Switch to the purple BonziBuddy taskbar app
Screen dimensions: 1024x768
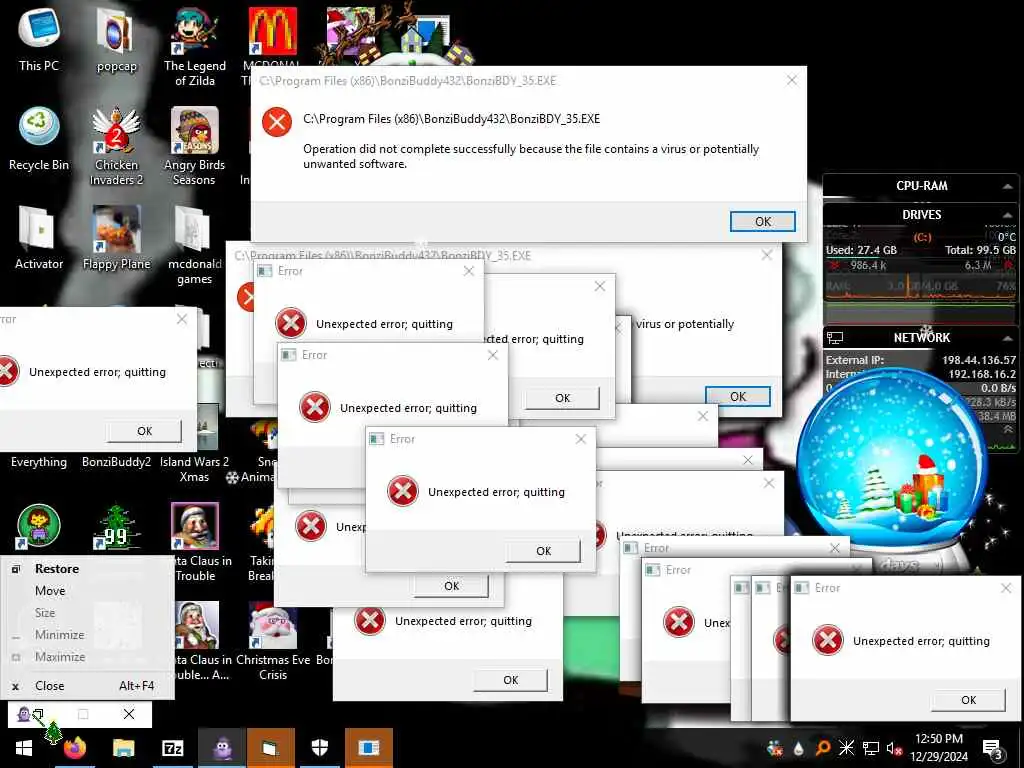(222, 748)
